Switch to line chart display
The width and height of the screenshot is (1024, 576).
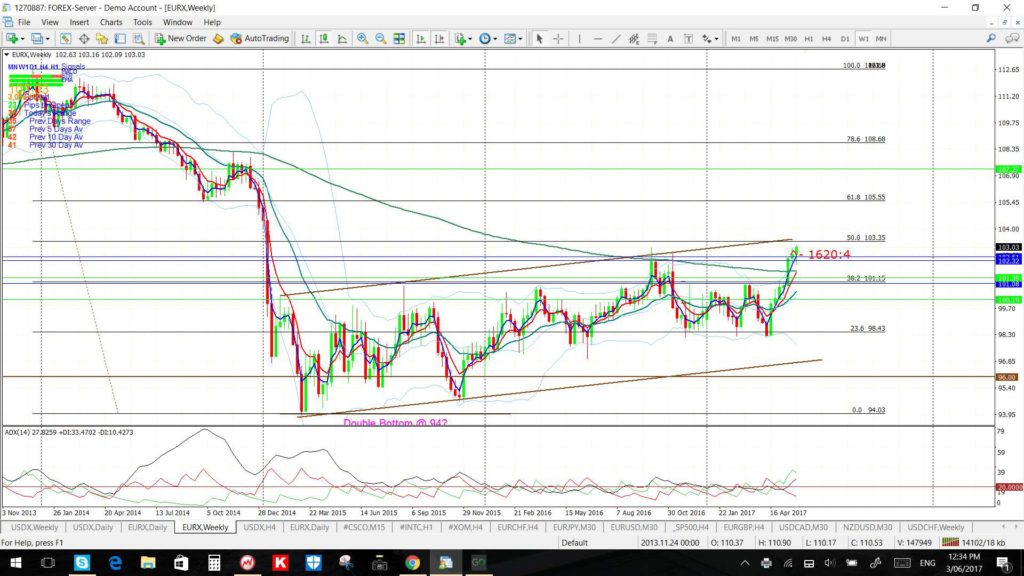click(x=342, y=39)
